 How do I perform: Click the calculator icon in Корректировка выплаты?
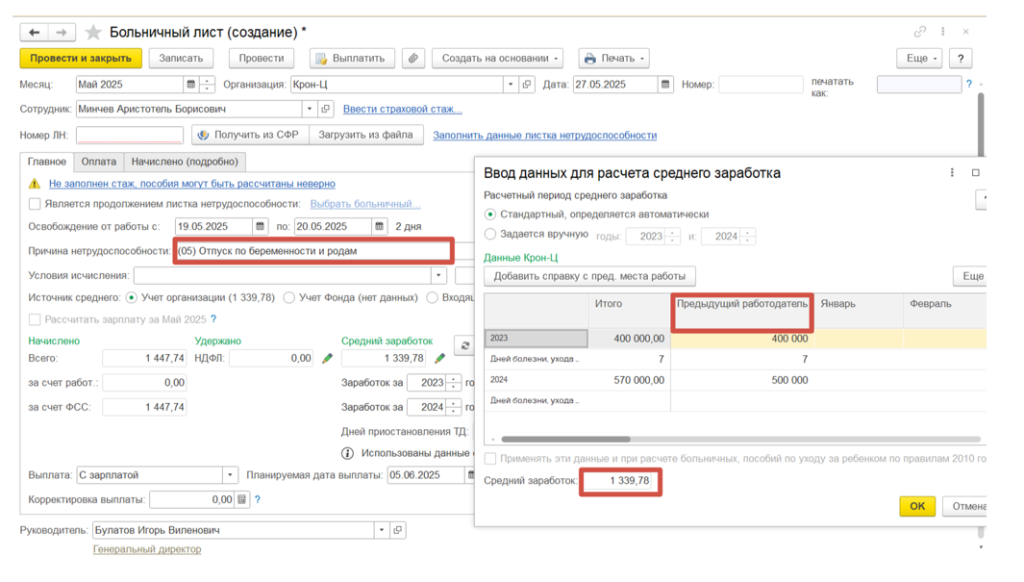pyautogui.click(x=242, y=500)
